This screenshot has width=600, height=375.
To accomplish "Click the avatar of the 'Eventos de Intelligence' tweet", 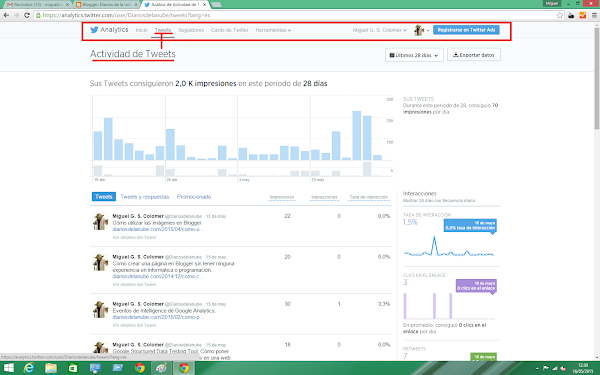I will point(100,310).
